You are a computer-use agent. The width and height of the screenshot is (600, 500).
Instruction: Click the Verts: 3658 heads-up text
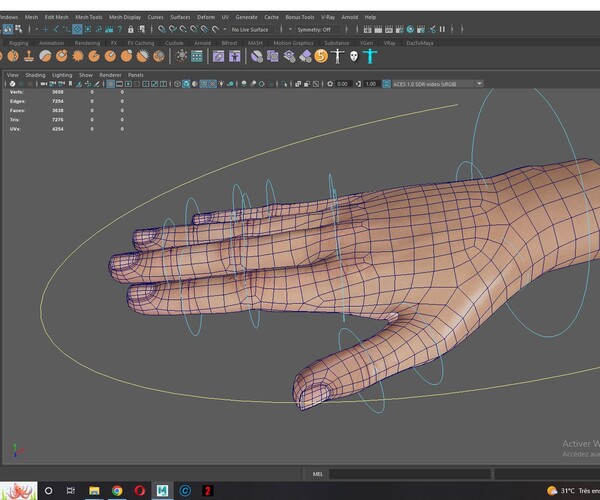36,92
